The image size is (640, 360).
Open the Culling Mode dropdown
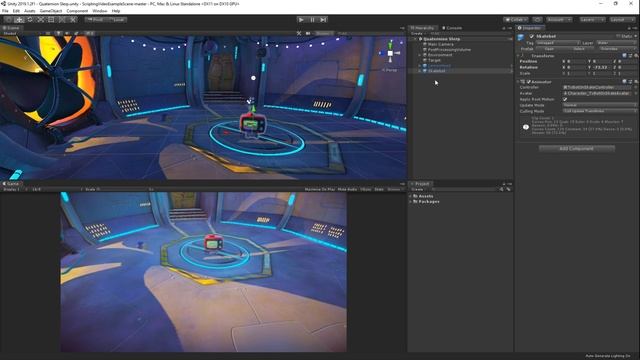(x=600, y=111)
